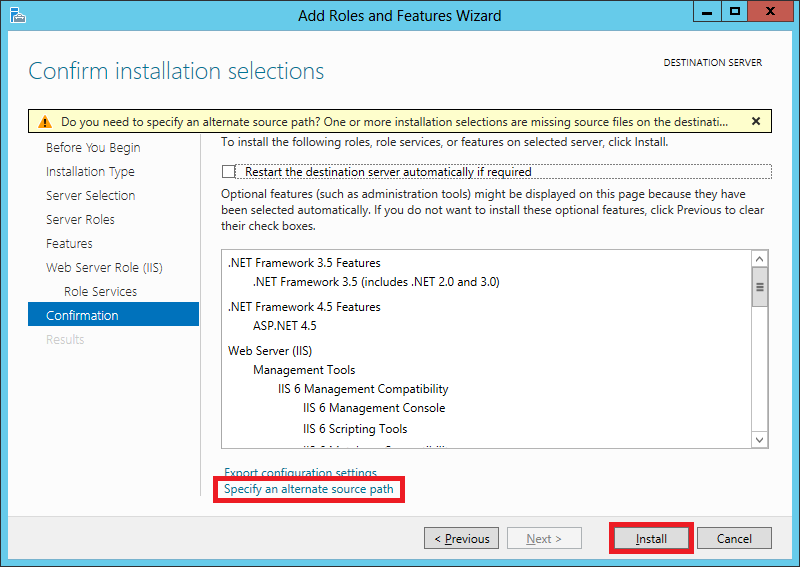Close the Add Roles and Features Wizard

point(770,11)
